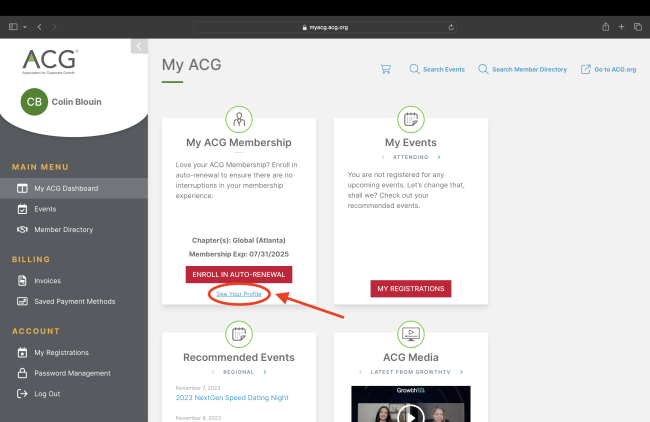Show next ACG Media category
Viewport: 650px width, 422px height.
[461, 372]
